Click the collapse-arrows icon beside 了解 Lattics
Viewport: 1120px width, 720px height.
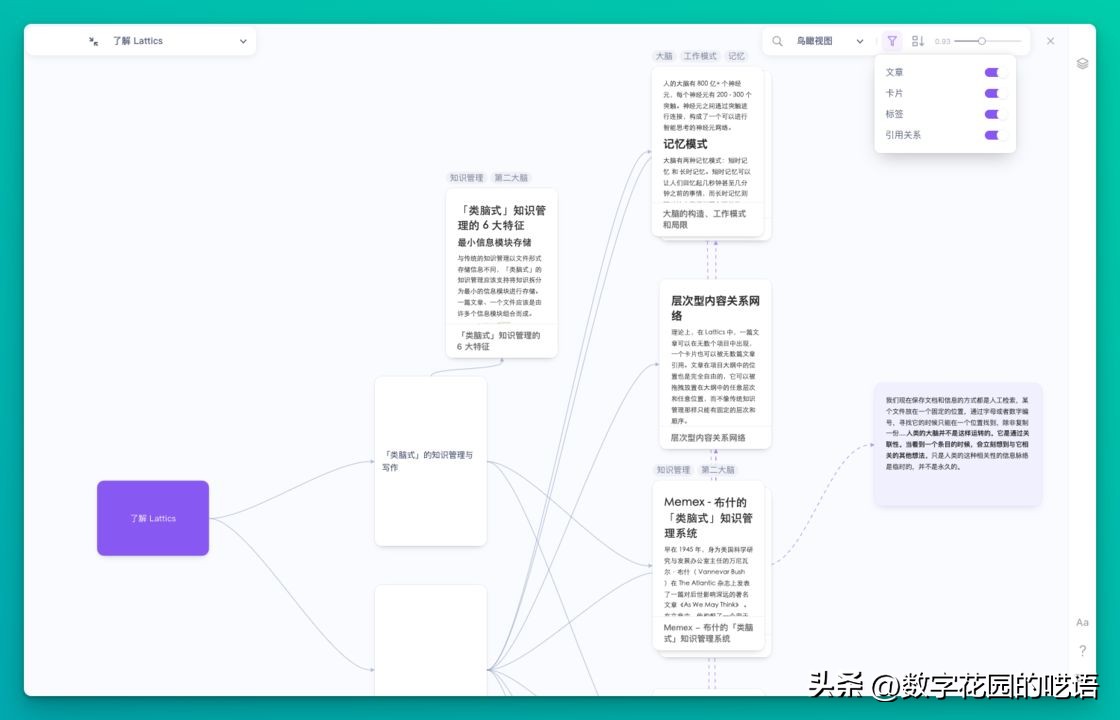coord(94,41)
